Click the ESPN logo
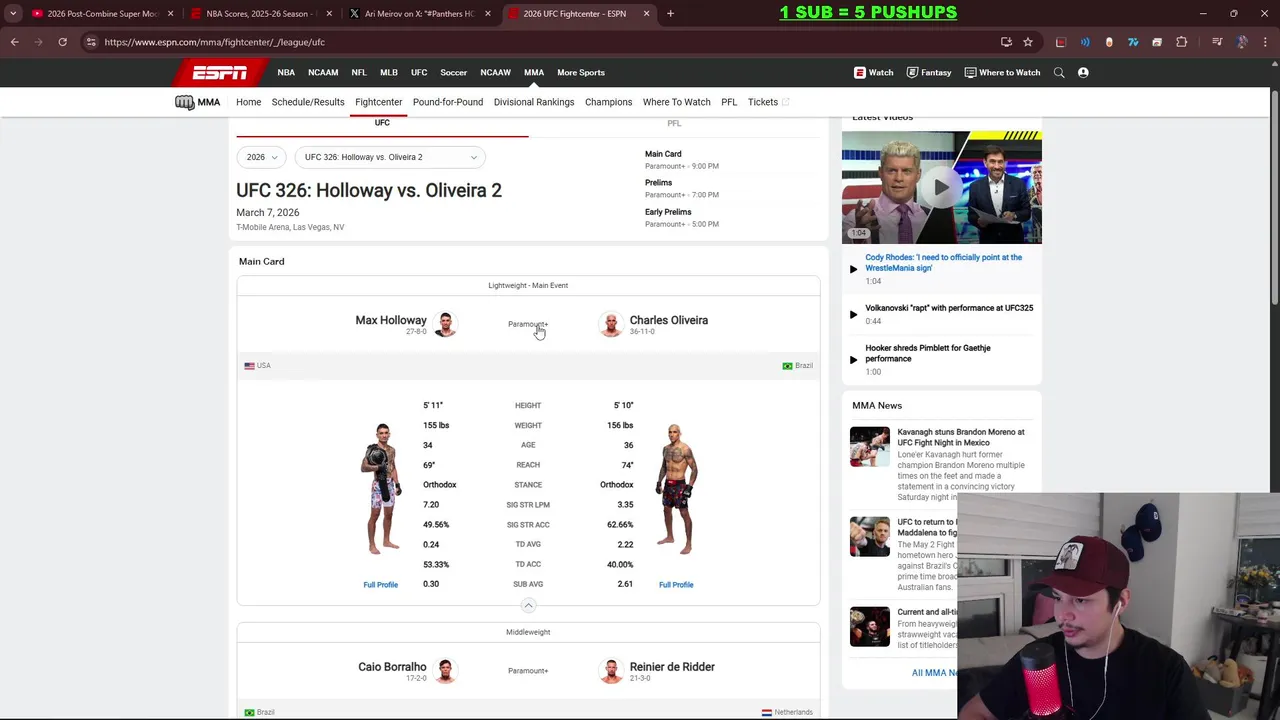Screen dimensions: 1280x720 point(220,72)
